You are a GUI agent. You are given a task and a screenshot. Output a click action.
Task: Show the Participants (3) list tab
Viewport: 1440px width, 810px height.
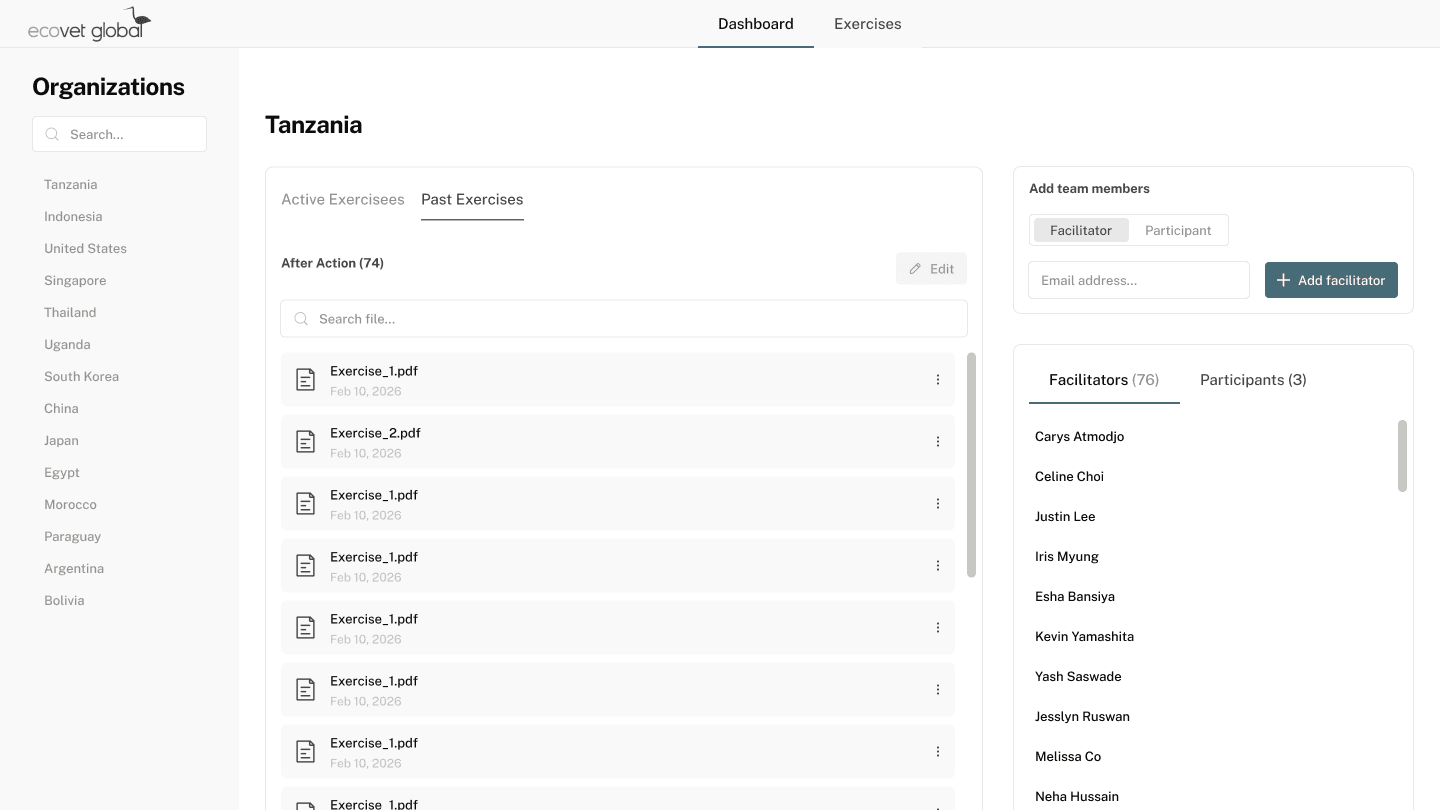pos(1253,380)
